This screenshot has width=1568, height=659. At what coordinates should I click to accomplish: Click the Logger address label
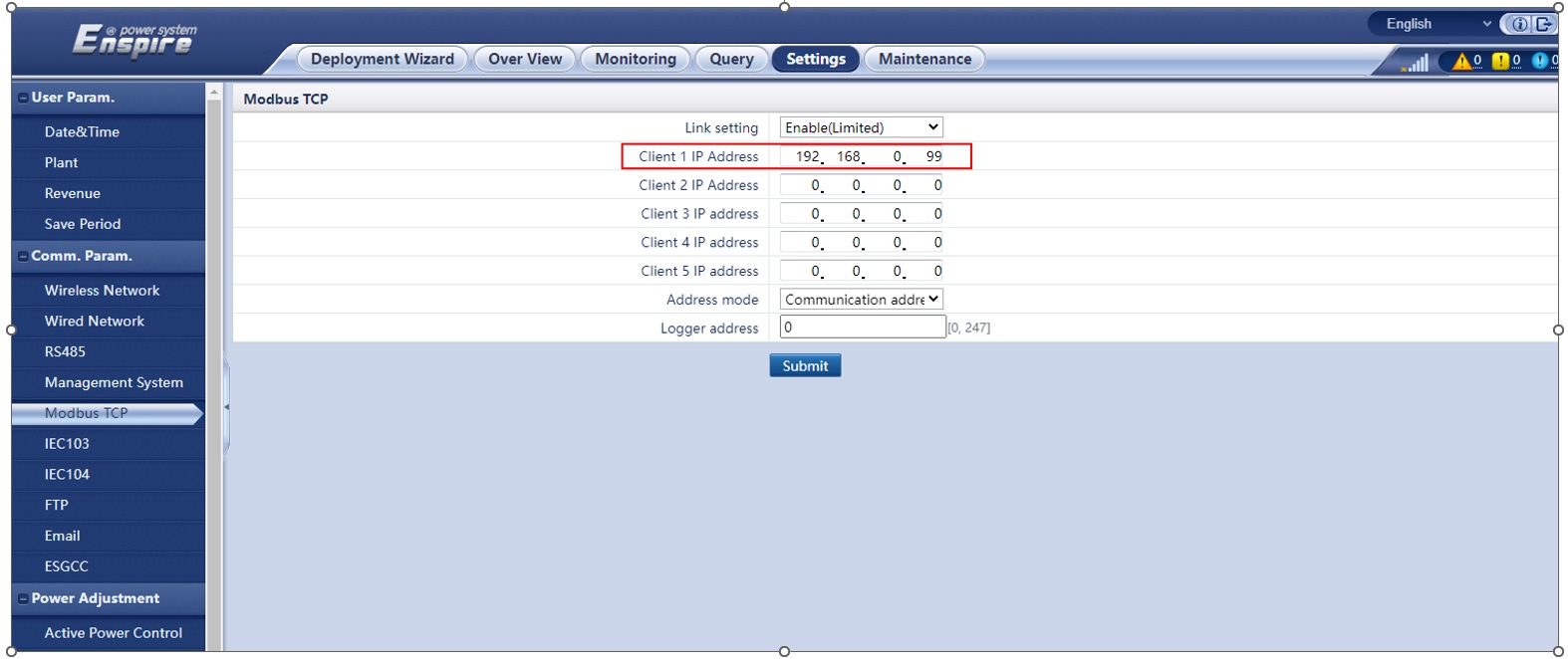click(x=709, y=329)
